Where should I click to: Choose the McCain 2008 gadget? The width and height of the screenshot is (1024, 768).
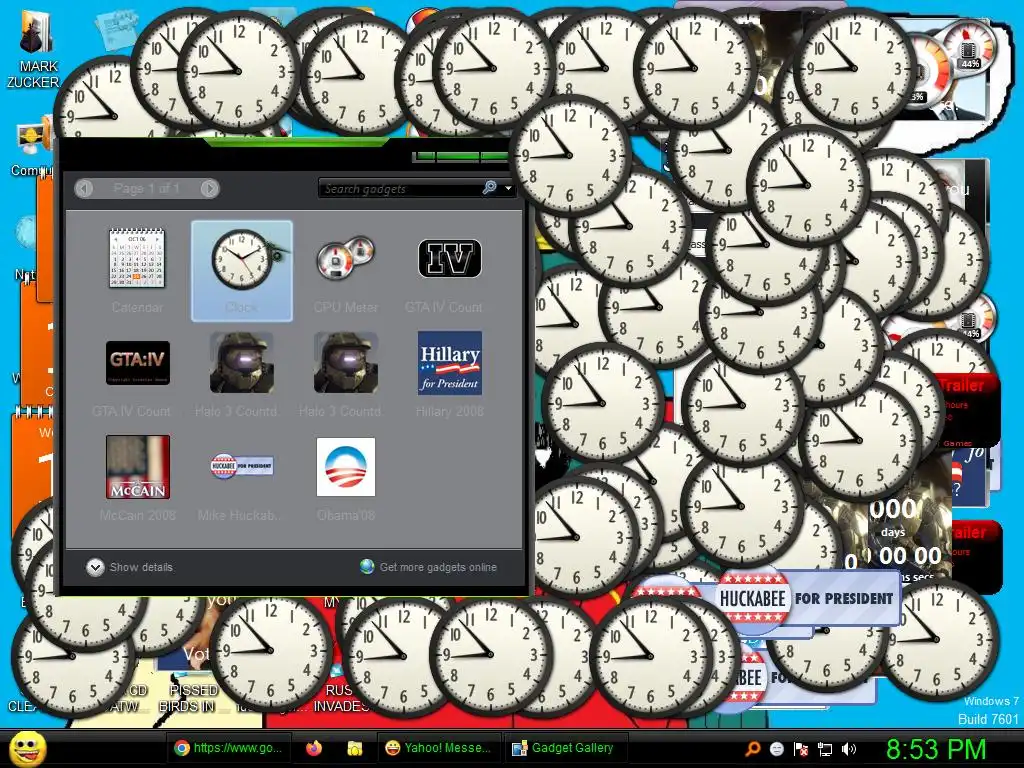coord(137,478)
